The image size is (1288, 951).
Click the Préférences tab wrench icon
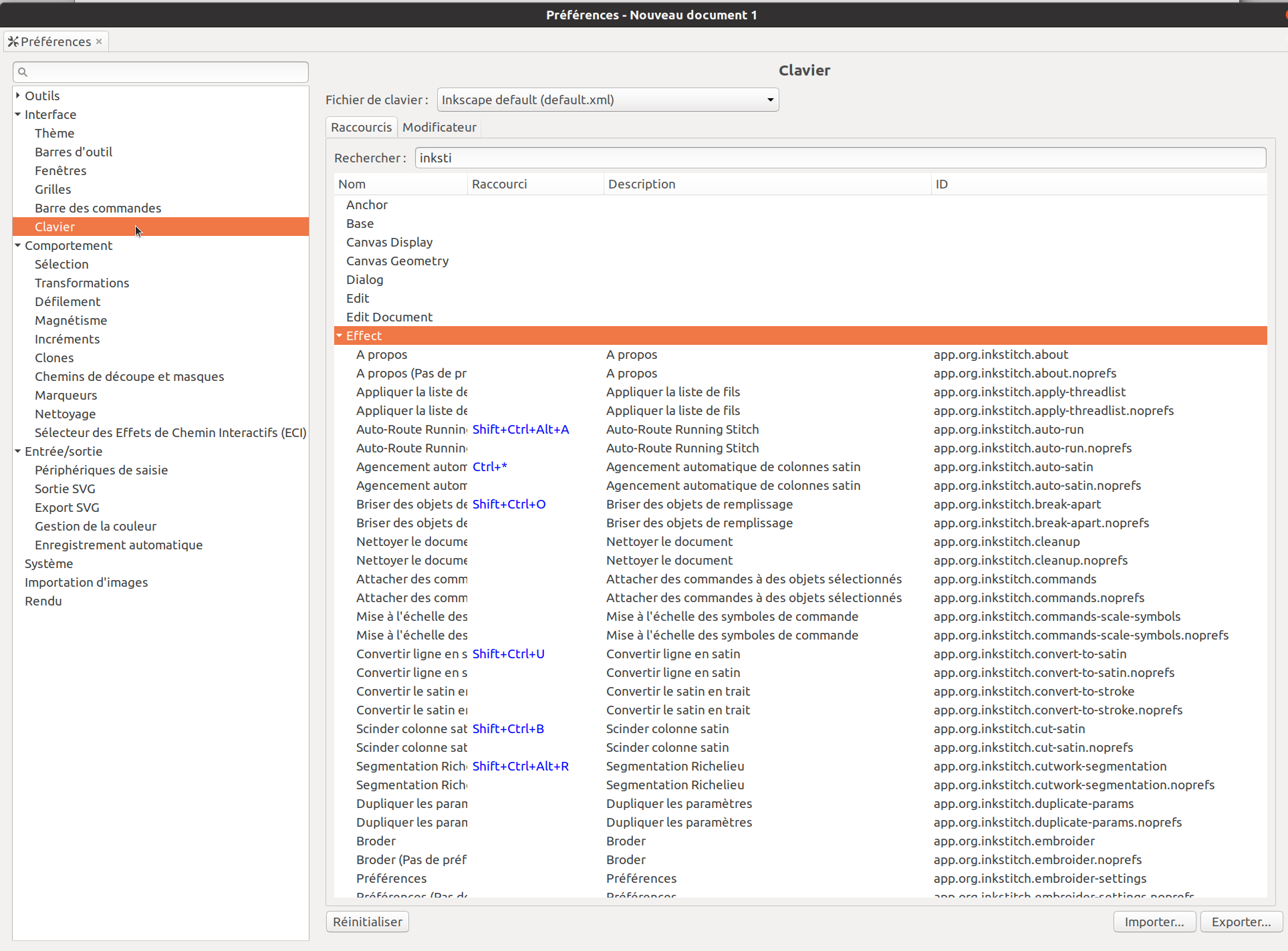click(x=13, y=41)
